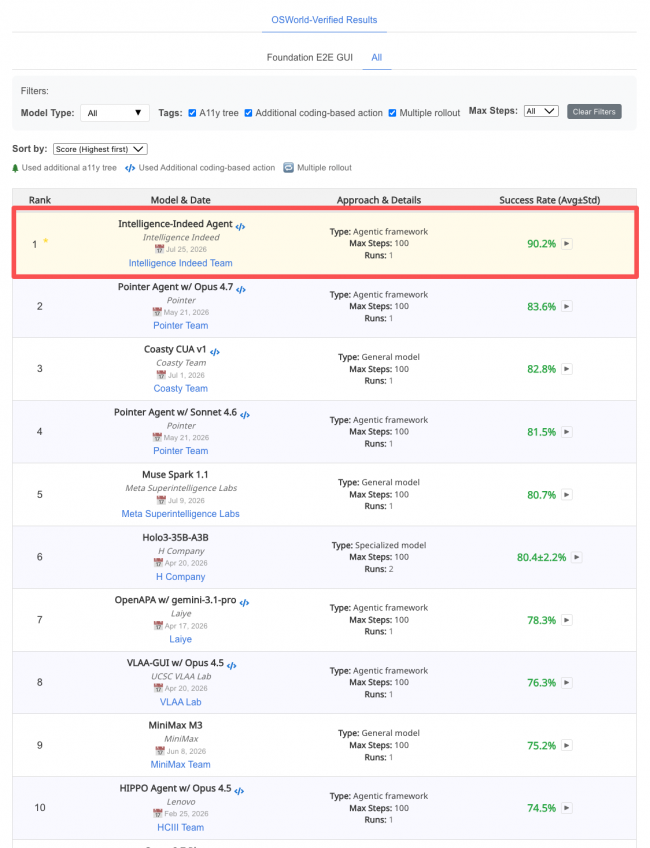Screen dimensions: 650x848
Task: Click the Rank column header
Action: point(40,200)
